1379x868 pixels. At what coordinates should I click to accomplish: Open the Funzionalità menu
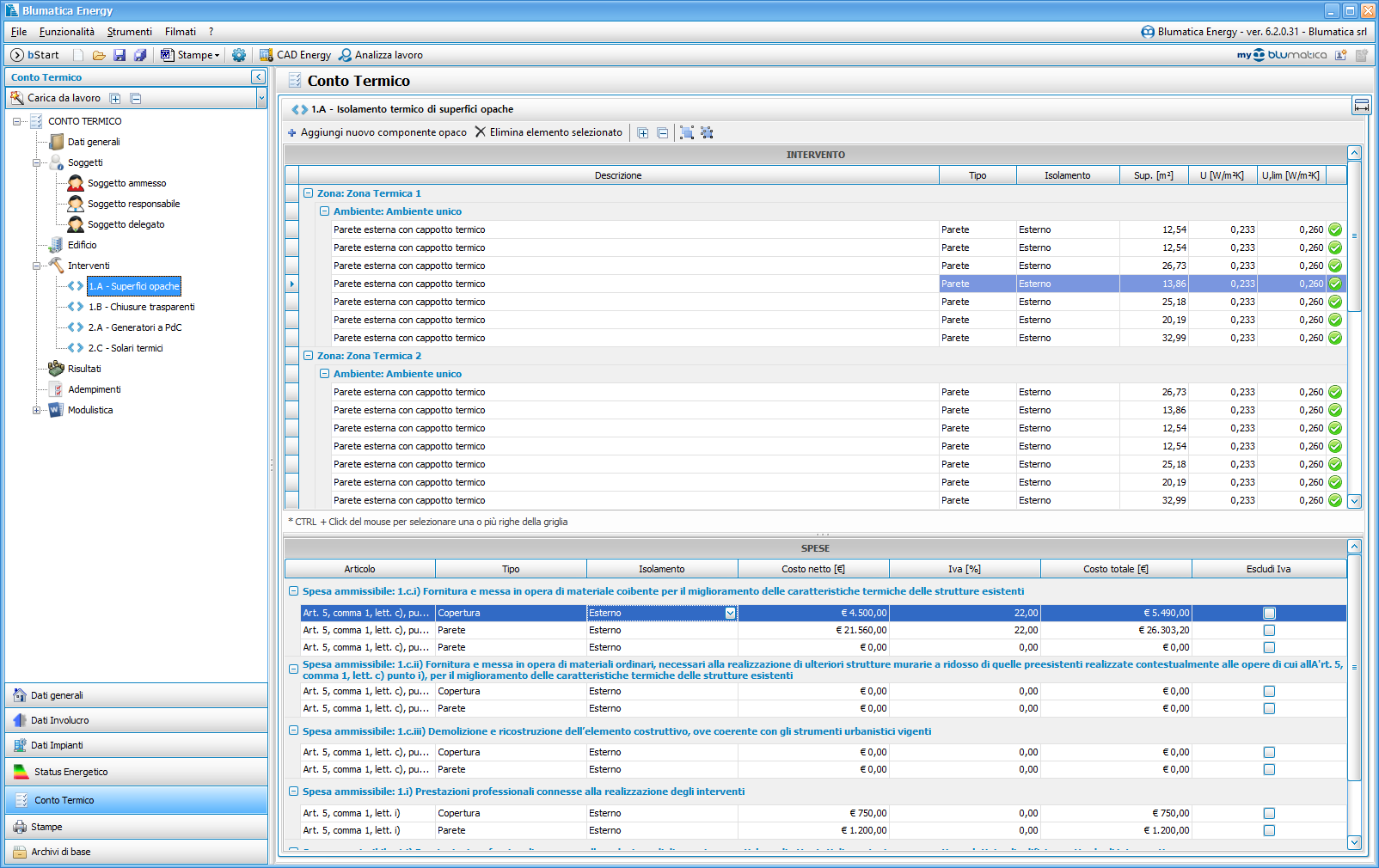coord(66,32)
